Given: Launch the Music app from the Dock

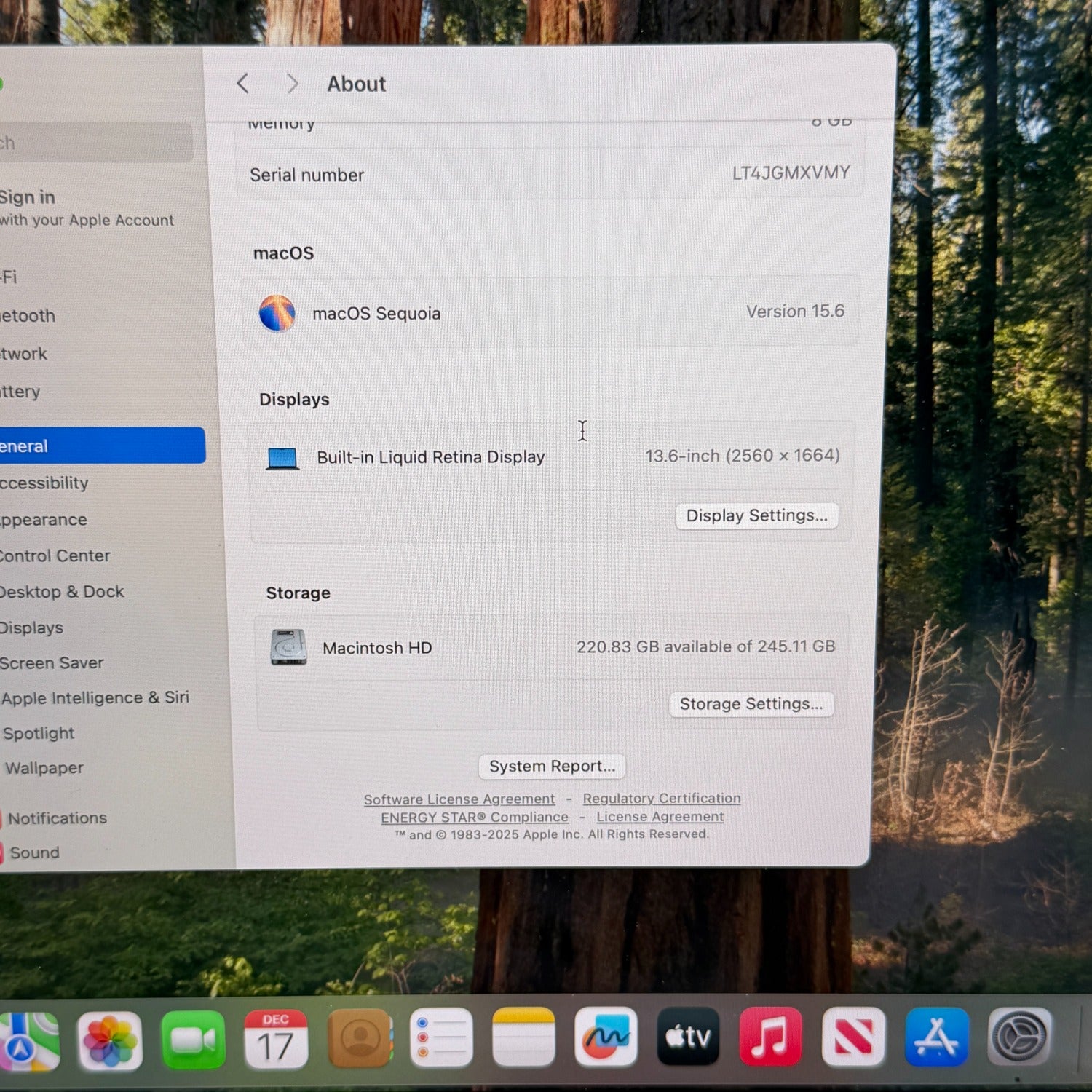Looking at the screenshot, I should [x=770, y=1037].
